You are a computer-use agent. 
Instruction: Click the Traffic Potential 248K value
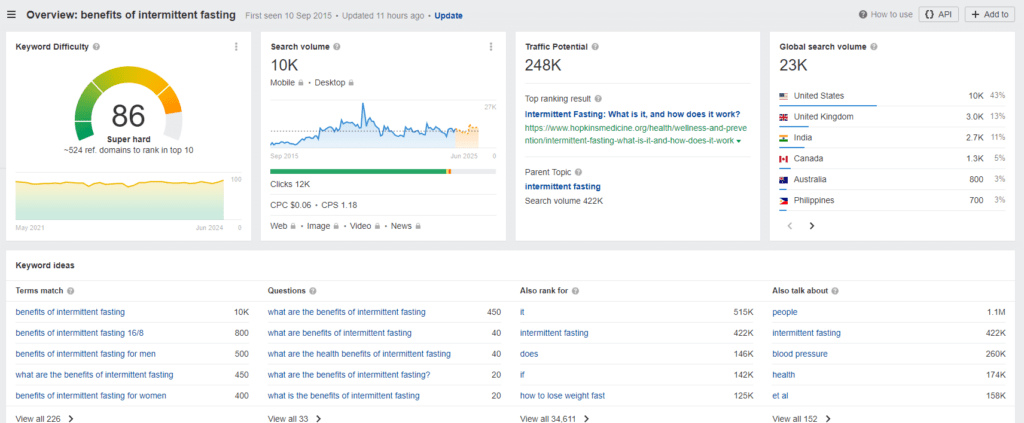point(543,65)
